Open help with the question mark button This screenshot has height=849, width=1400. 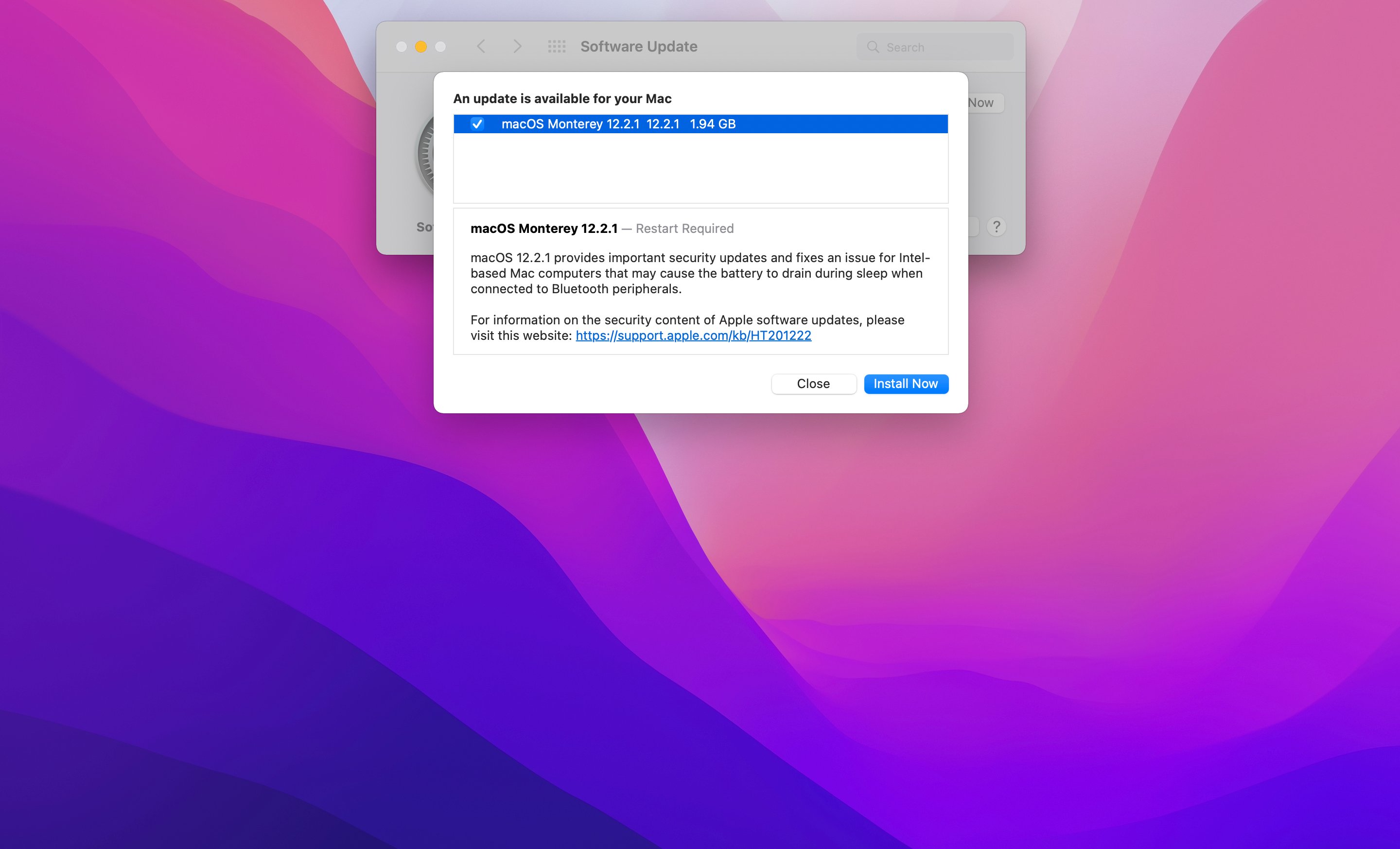pos(996,227)
